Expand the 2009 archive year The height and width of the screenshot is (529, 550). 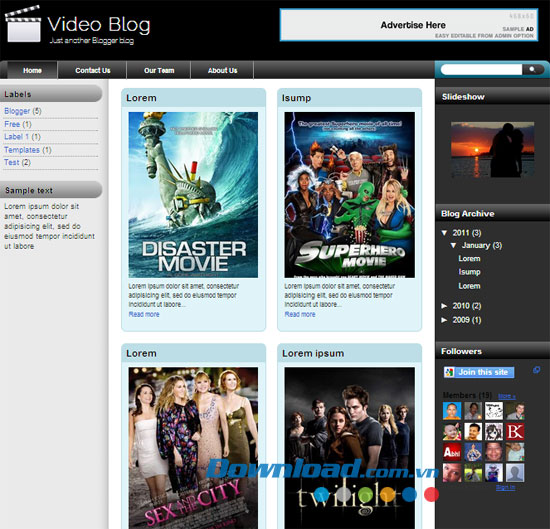coord(444,320)
